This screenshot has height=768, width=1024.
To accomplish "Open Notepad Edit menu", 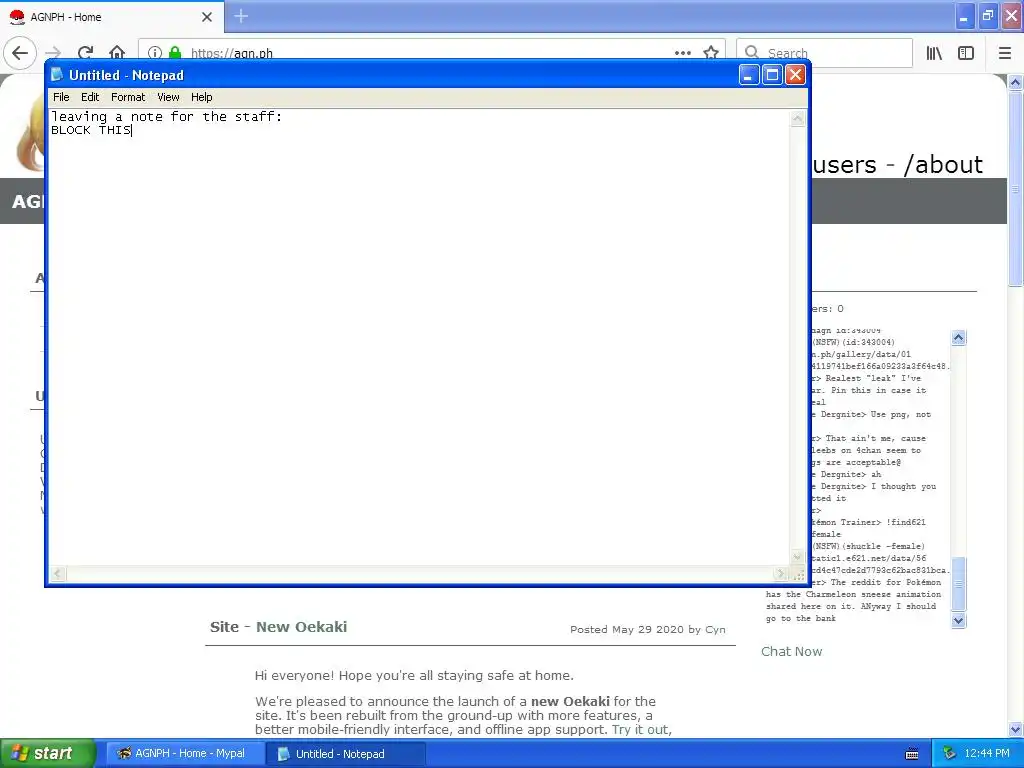I will pos(90,97).
